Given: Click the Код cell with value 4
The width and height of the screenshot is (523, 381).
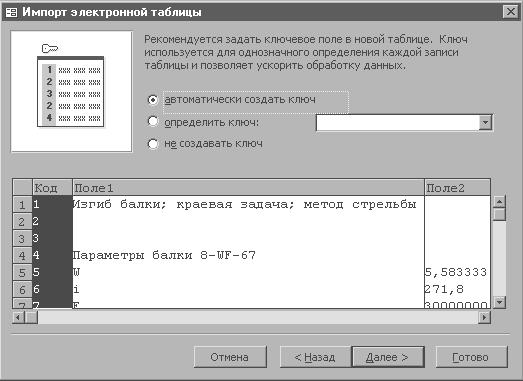Looking at the screenshot, I should 52,255.
